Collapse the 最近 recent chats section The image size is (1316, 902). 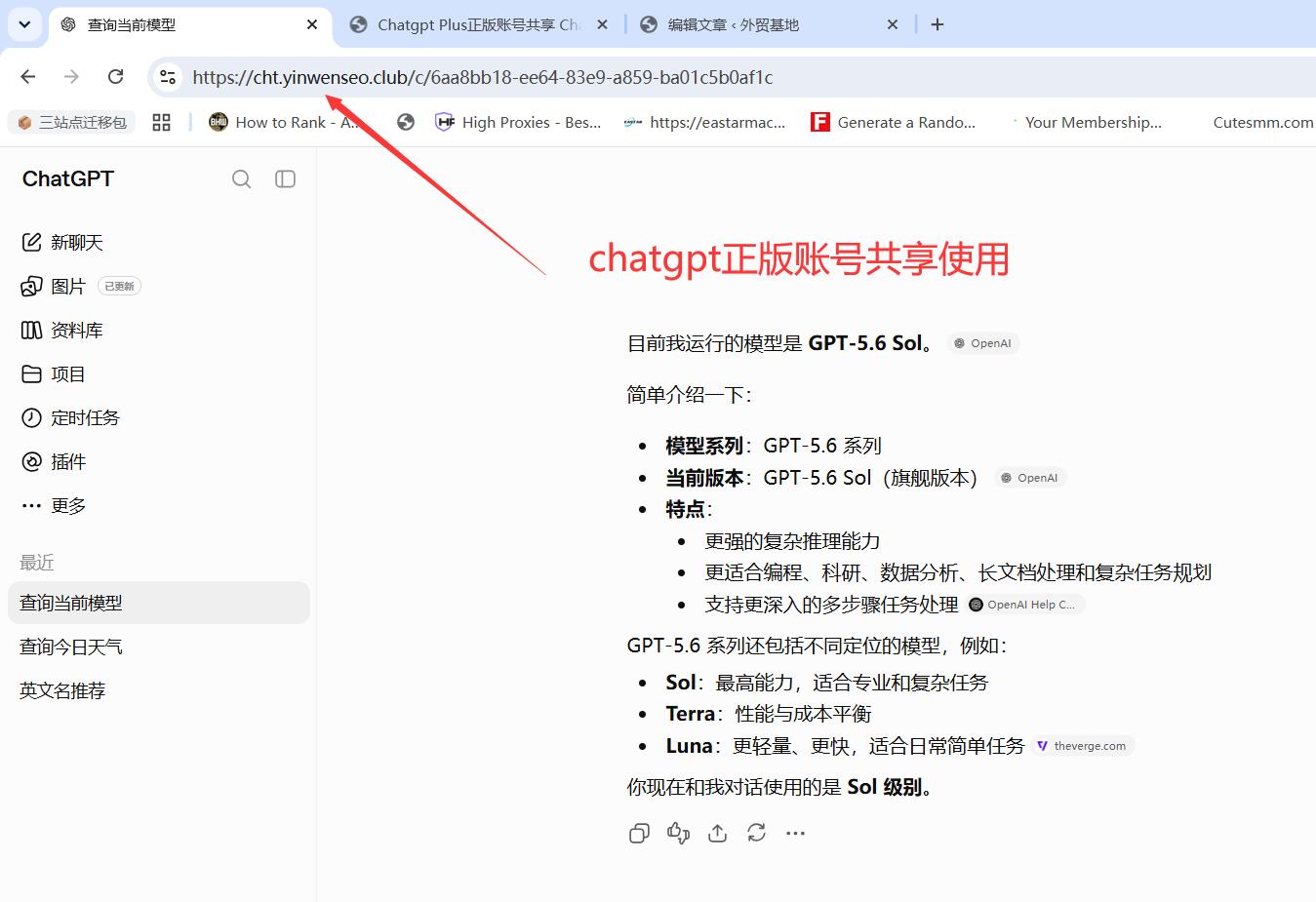37,563
